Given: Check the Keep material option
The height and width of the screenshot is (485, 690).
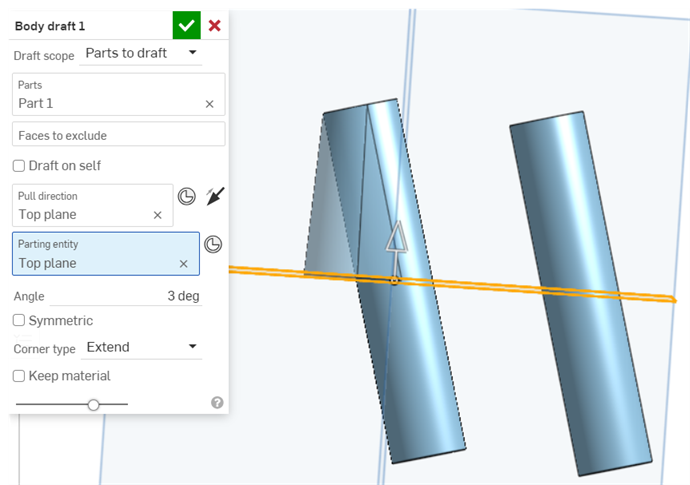Looking at the screenshot, I should 19,376.
